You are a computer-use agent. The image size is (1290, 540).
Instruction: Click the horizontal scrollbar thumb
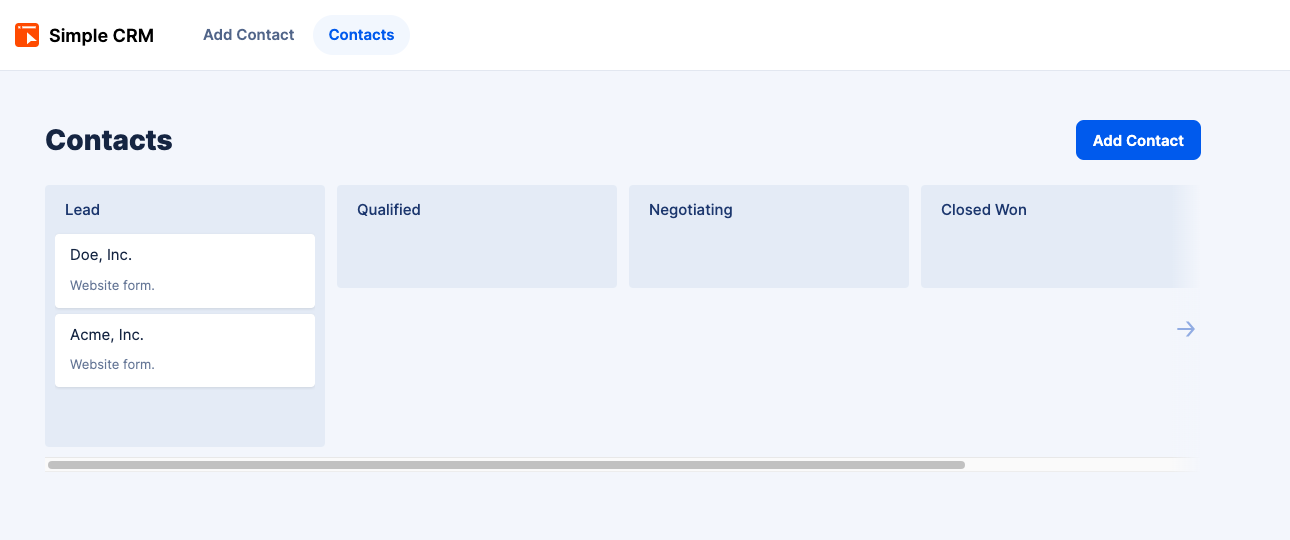pyautogui.click(x=506, y=465)
